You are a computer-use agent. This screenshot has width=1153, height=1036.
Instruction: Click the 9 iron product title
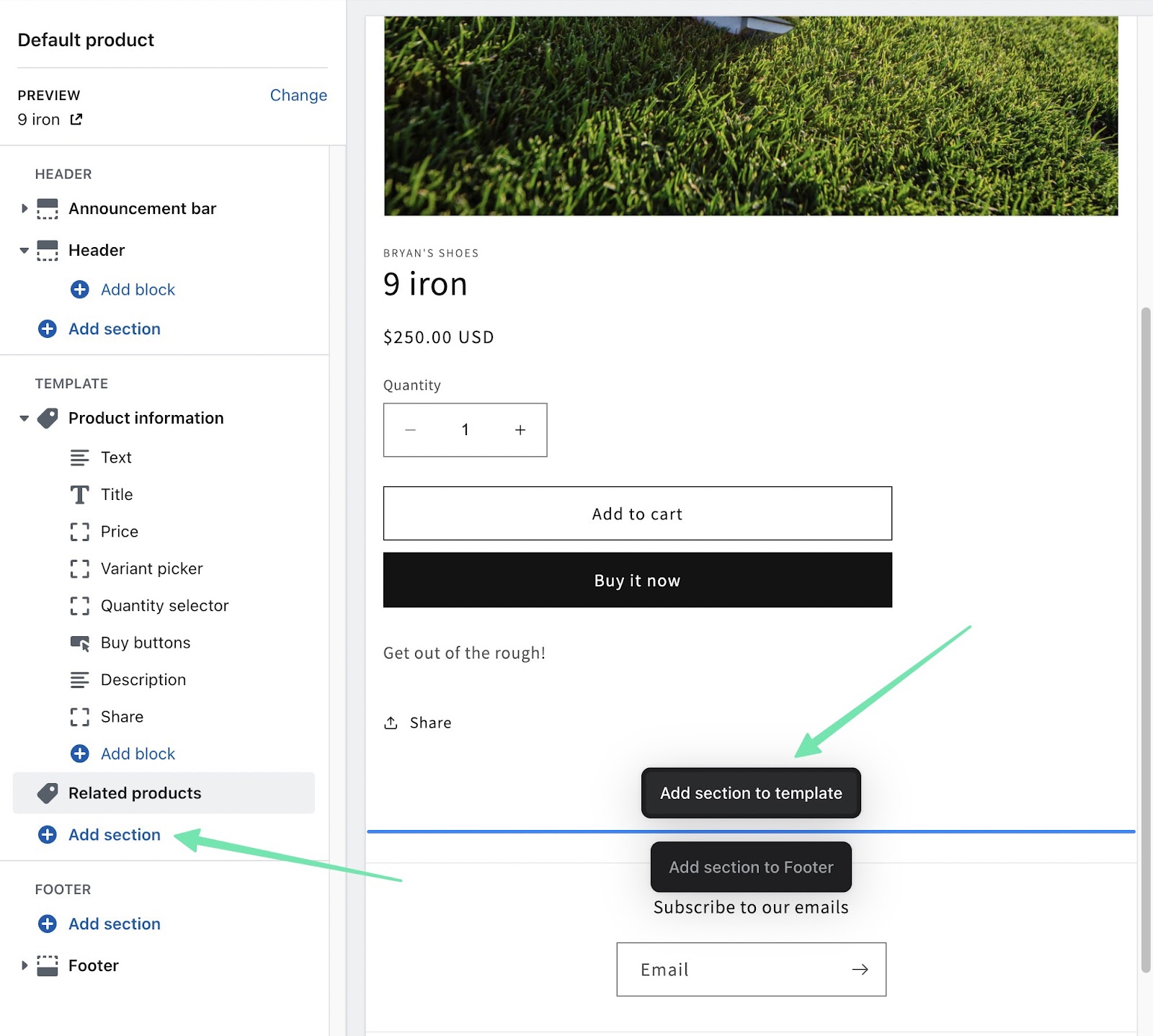(425, 285)
